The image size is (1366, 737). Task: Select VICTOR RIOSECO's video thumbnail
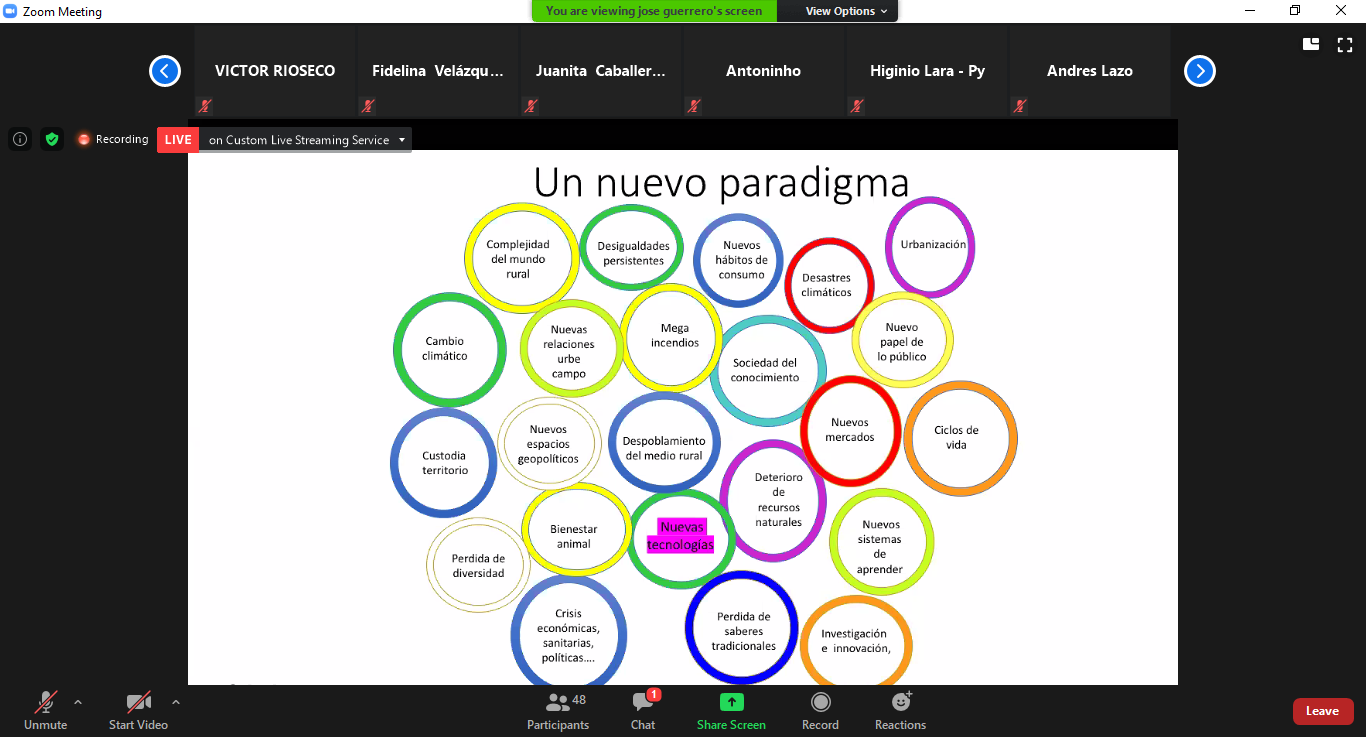tap(275, 72)
